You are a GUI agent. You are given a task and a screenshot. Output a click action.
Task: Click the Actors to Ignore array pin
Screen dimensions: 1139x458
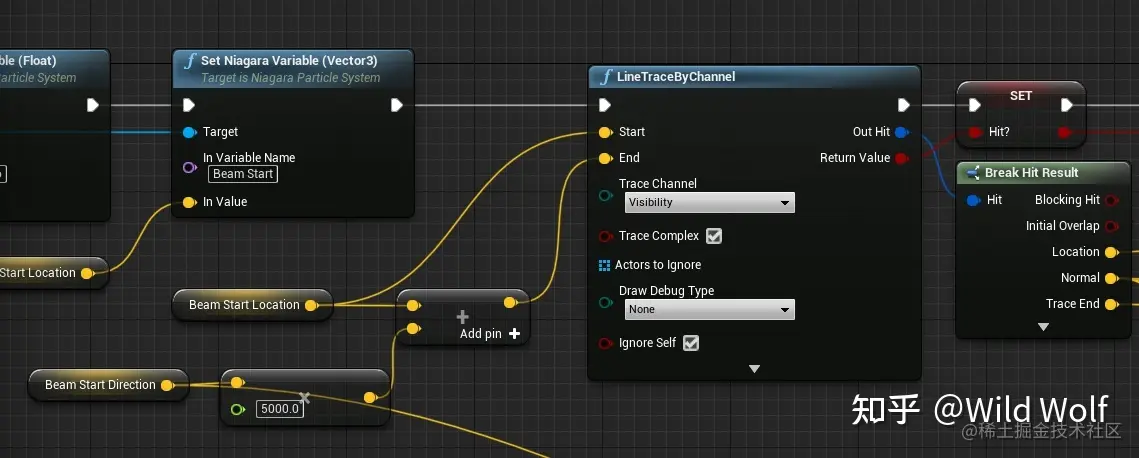click(604, 266)
